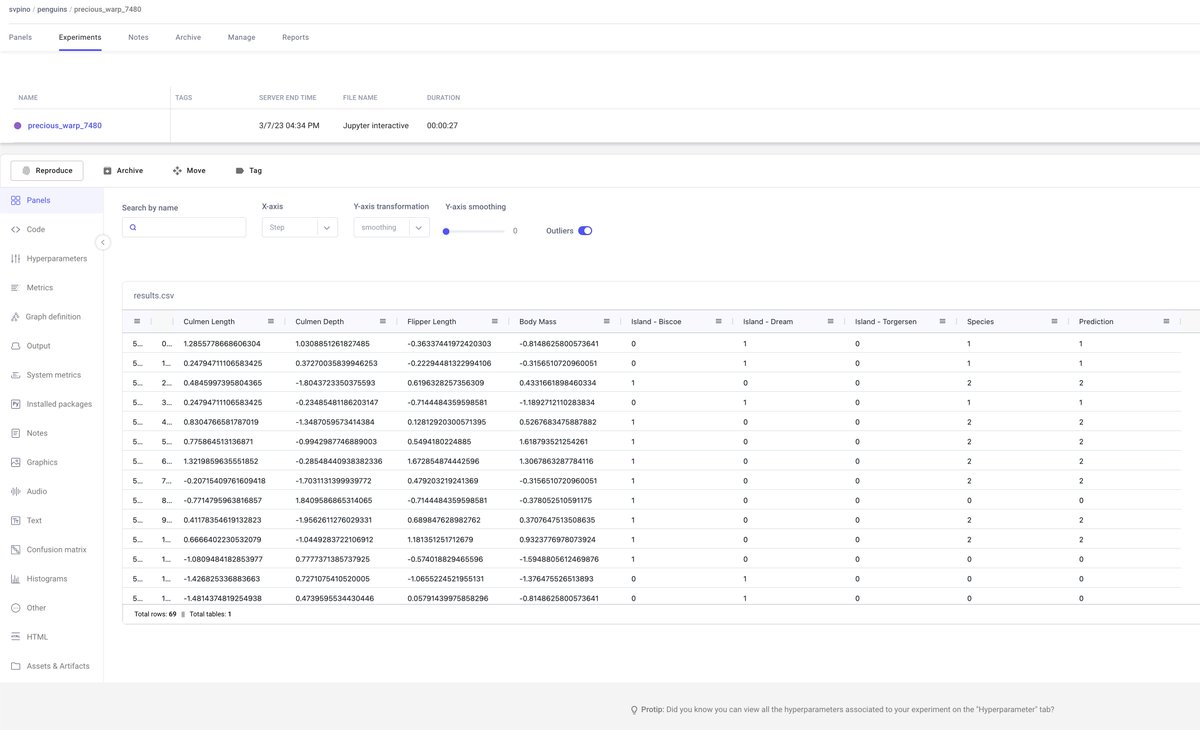This screenshot has height=730, width=1200.
Task: Open the Culmen Length column filter menu
Action: (270, 321)
